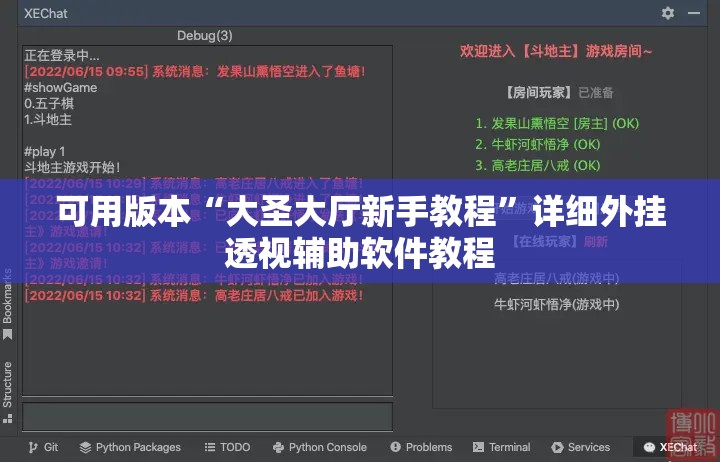Click the 09:55 system message about 发果山熏悟空

[195, 72]
